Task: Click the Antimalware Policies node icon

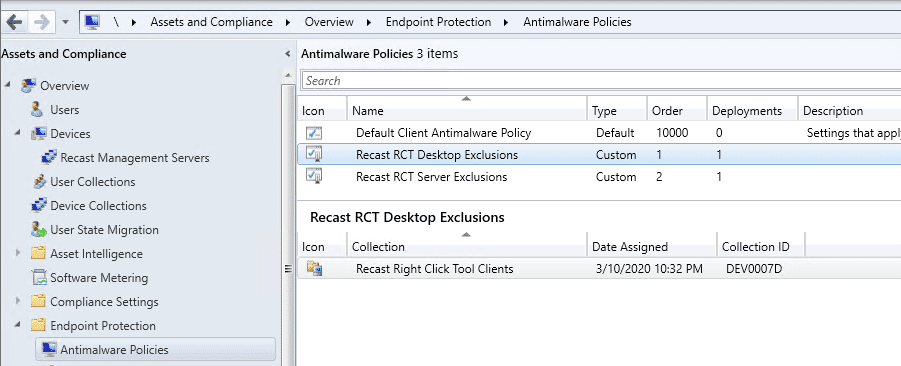Action: [x=49, y=349]
